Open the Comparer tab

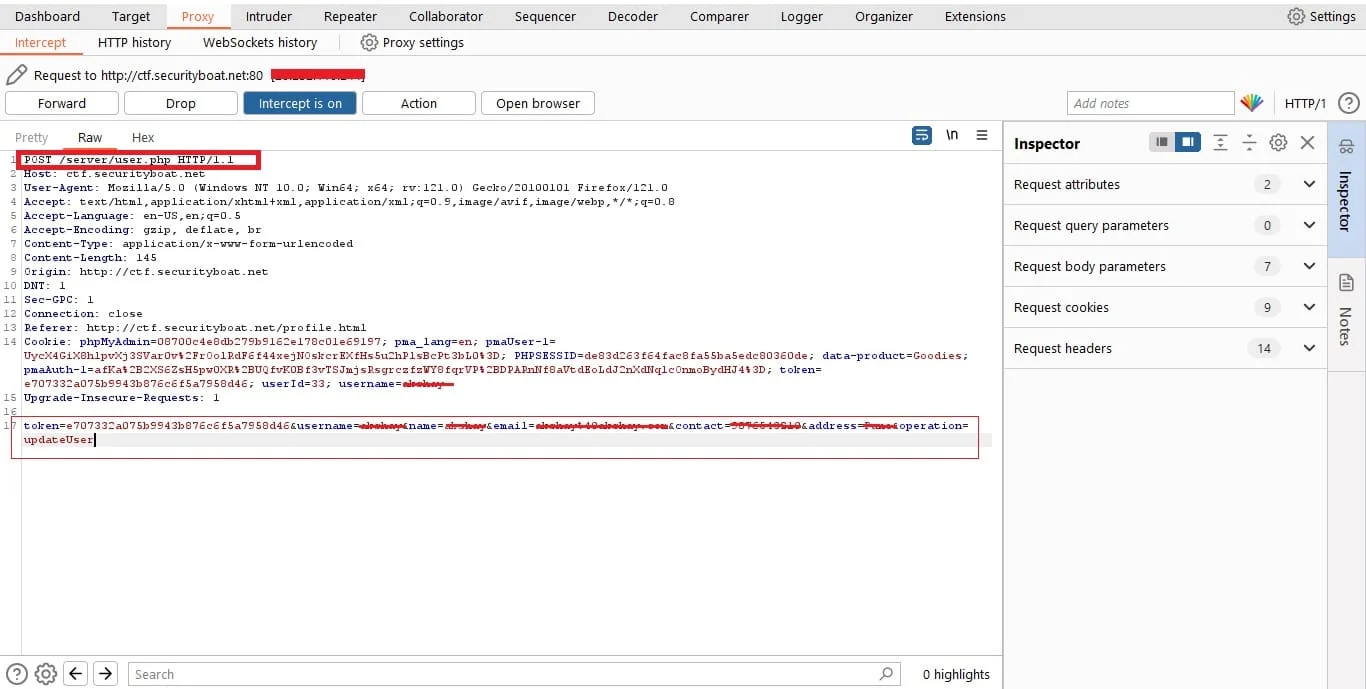point(720,16)
